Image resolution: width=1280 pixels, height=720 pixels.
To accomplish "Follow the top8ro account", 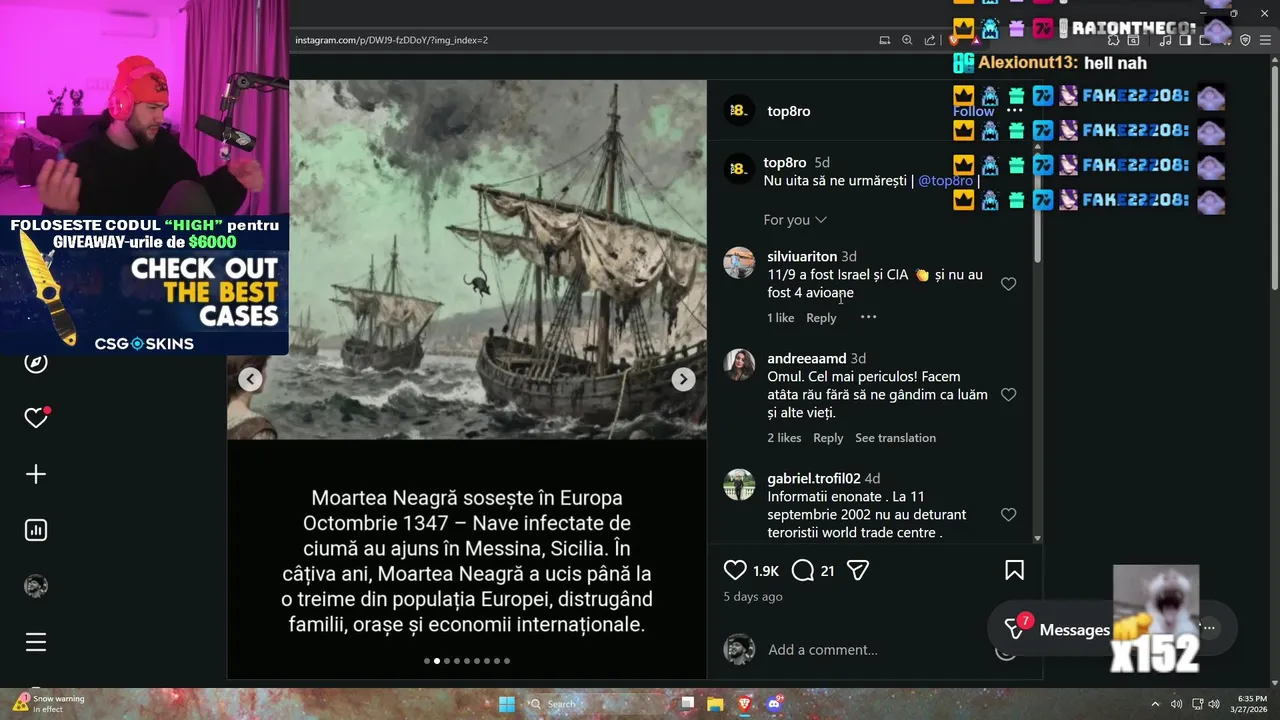I will pos(973,111).
